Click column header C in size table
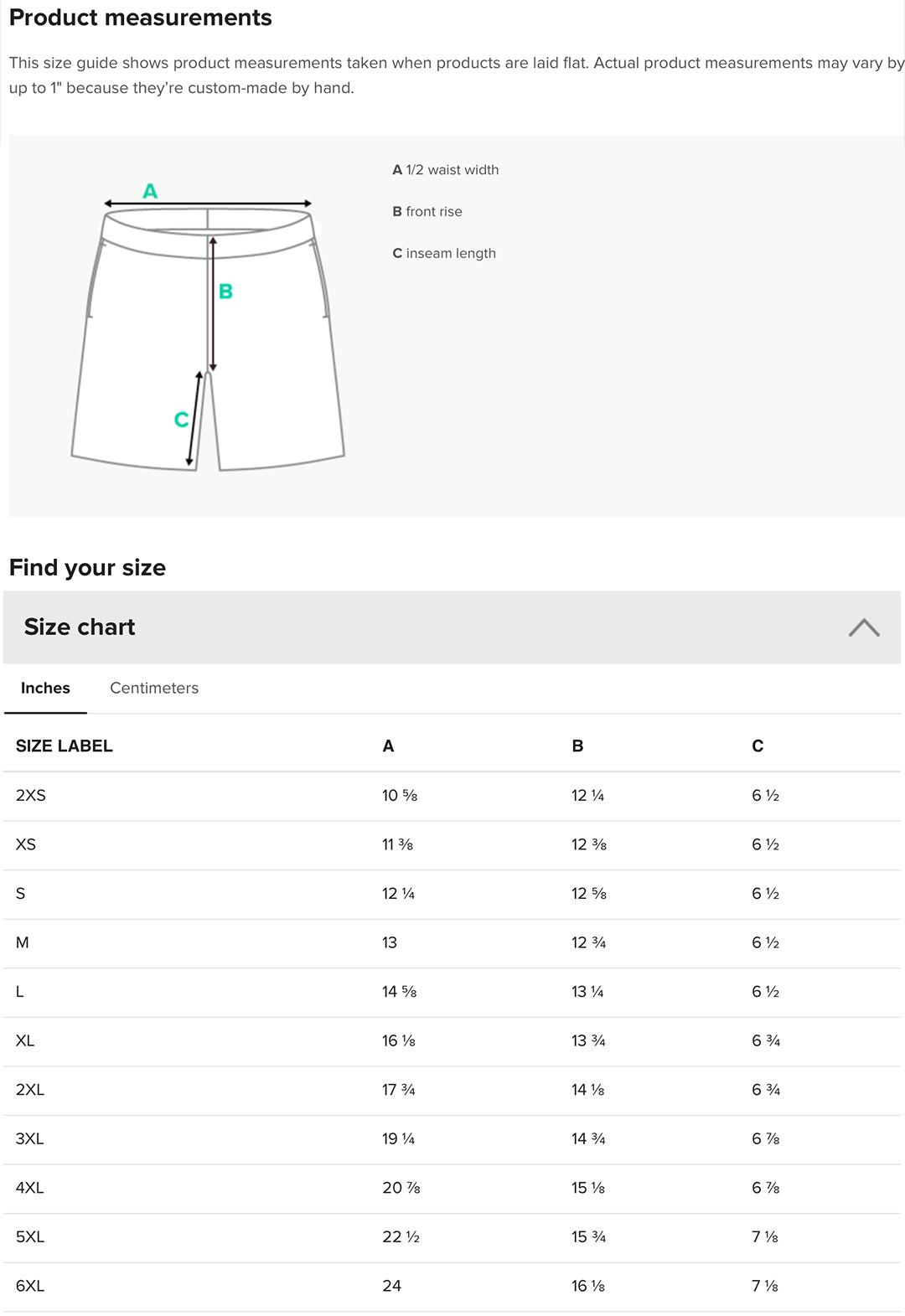Screen dimensions: 905x1316 point(758,746)
